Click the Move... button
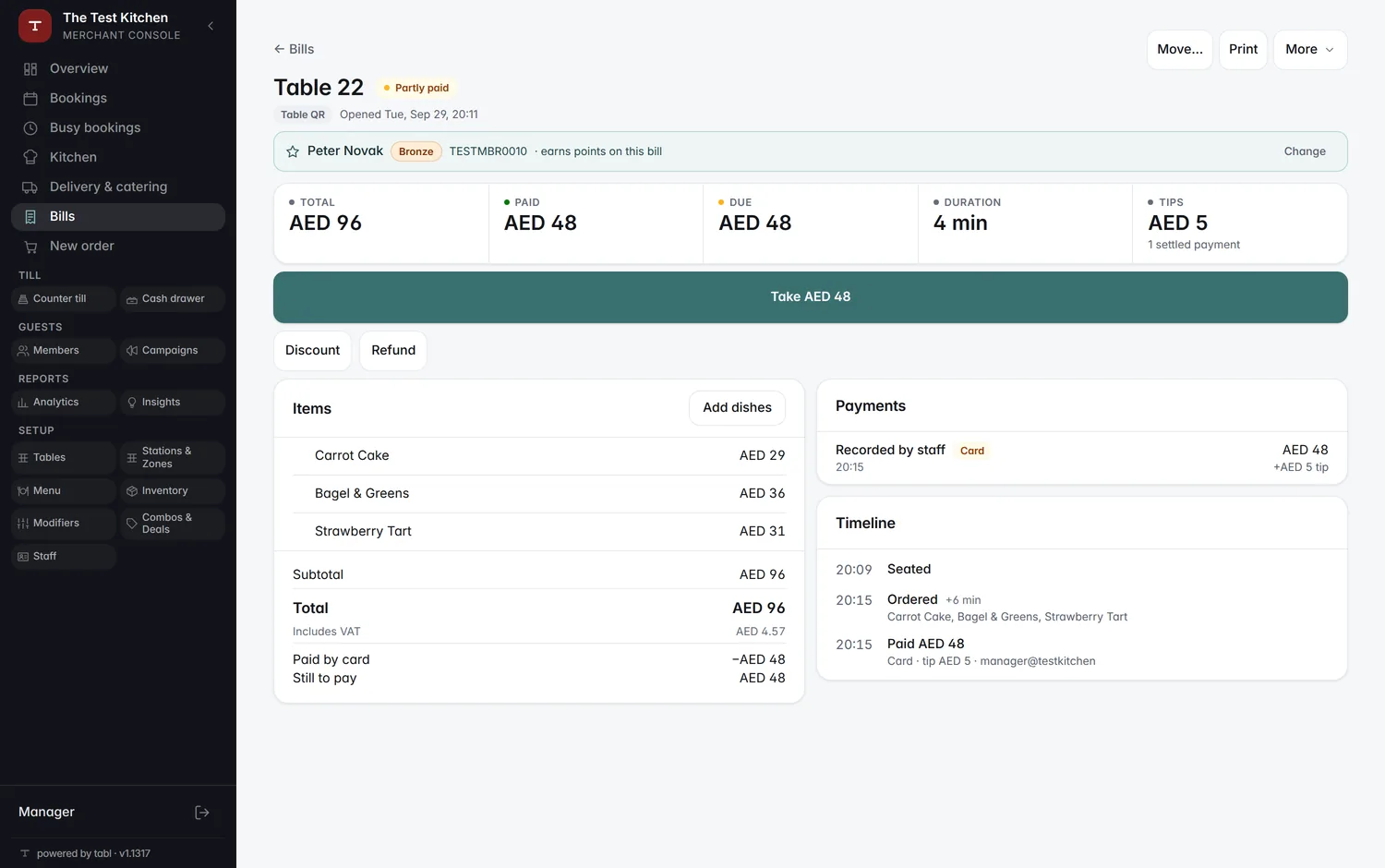This screenshot has width=1385, height=868. pyautogui.click(x=1180, y=50)
